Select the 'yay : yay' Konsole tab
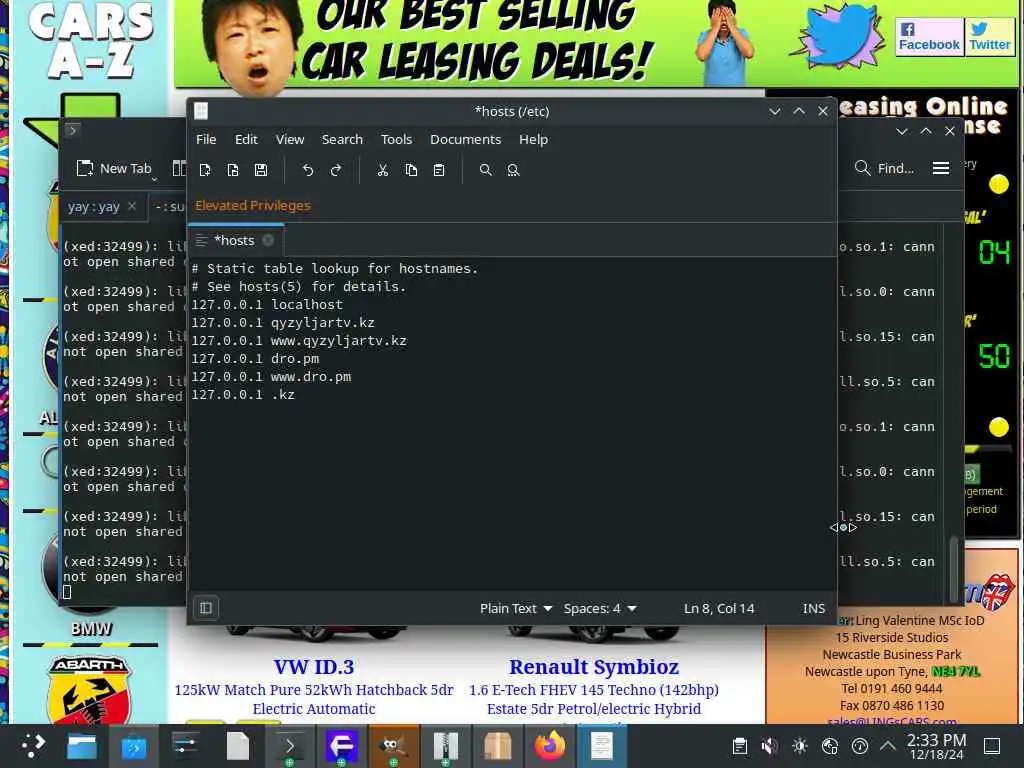Screen dimensions: 1024x768 click(x=93, y=207)
